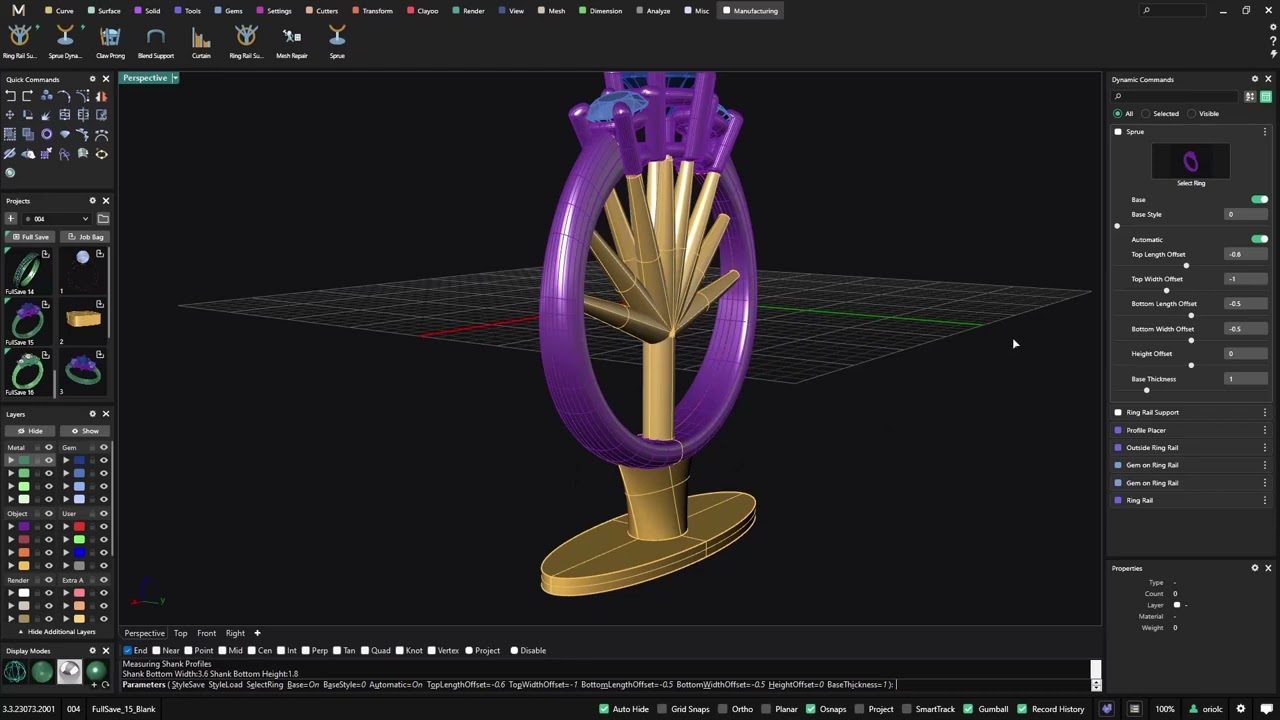Open the Cutters menu tab
This screenshot has width=1280, height=720.
point(321,11)
